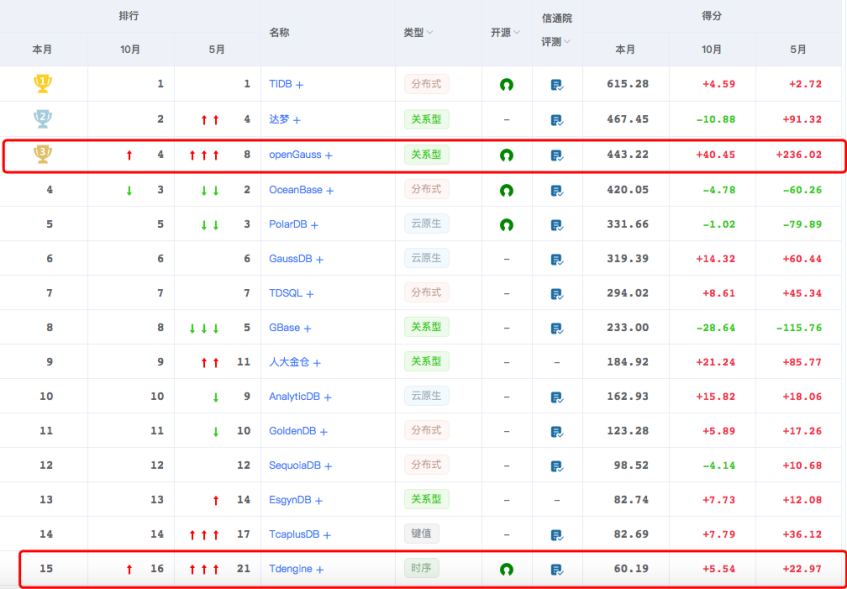Click the 名称 column header
The width and height of the screenshot is (847, 589).
click(x=279, y=32)
